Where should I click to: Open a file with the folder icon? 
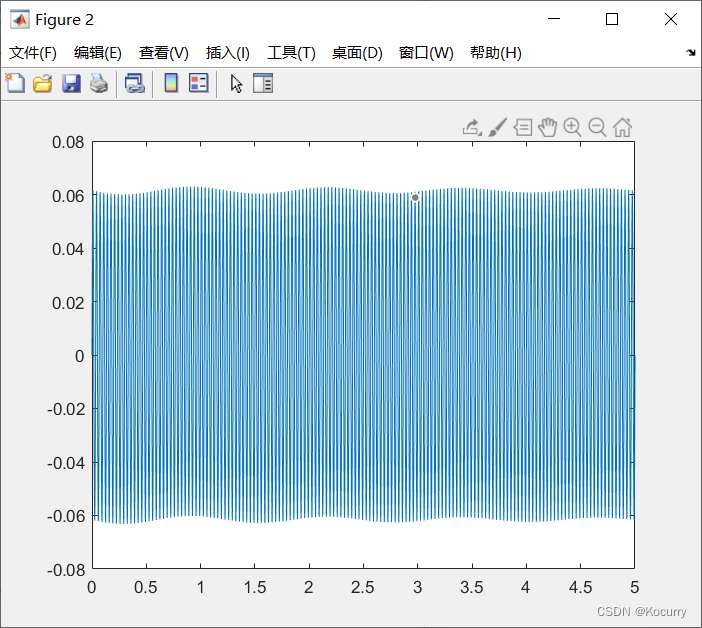click(43, 84)
